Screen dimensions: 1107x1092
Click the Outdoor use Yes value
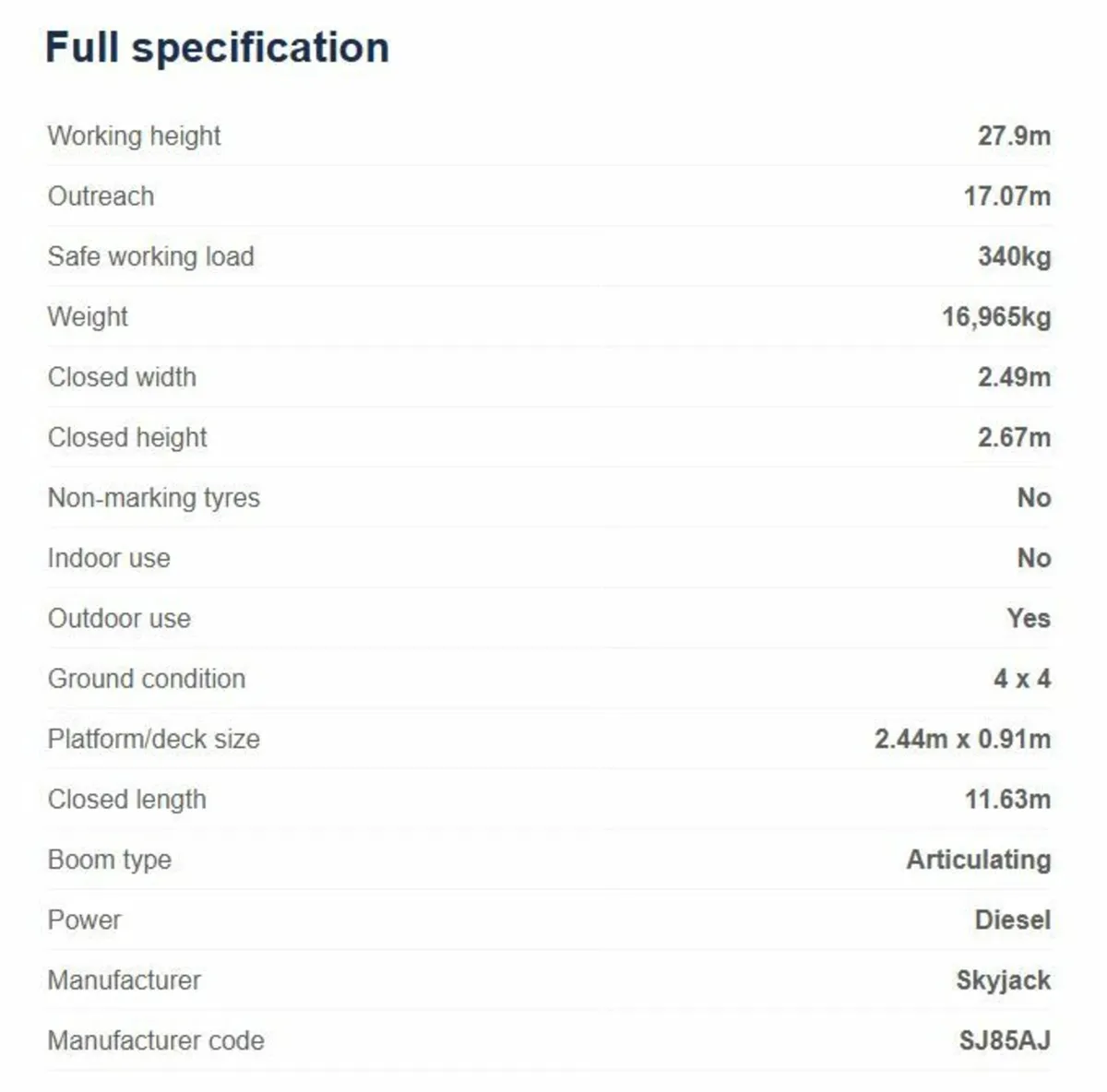(x=1028, y=618)
